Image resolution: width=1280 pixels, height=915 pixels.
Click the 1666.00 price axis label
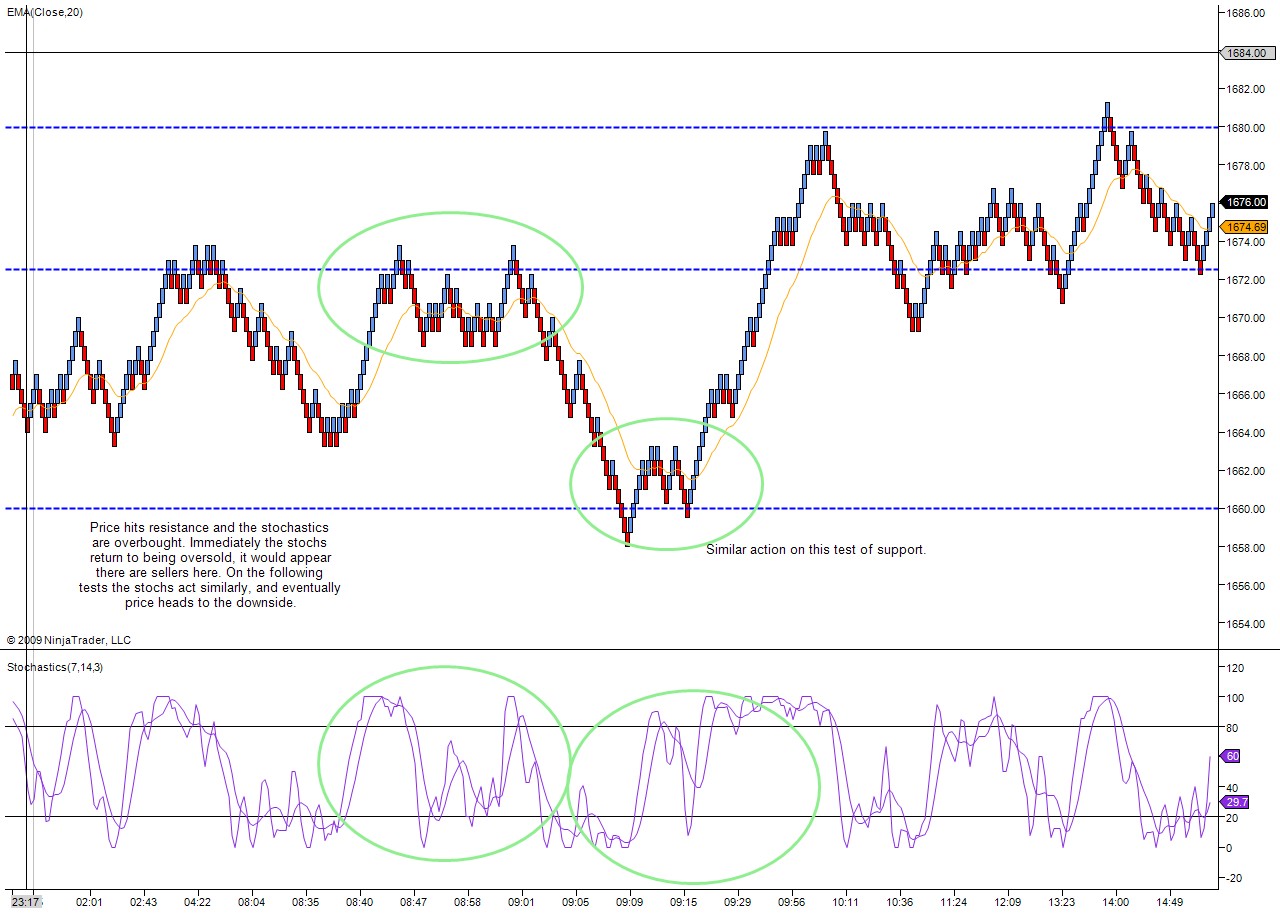tap(1246, 395)
